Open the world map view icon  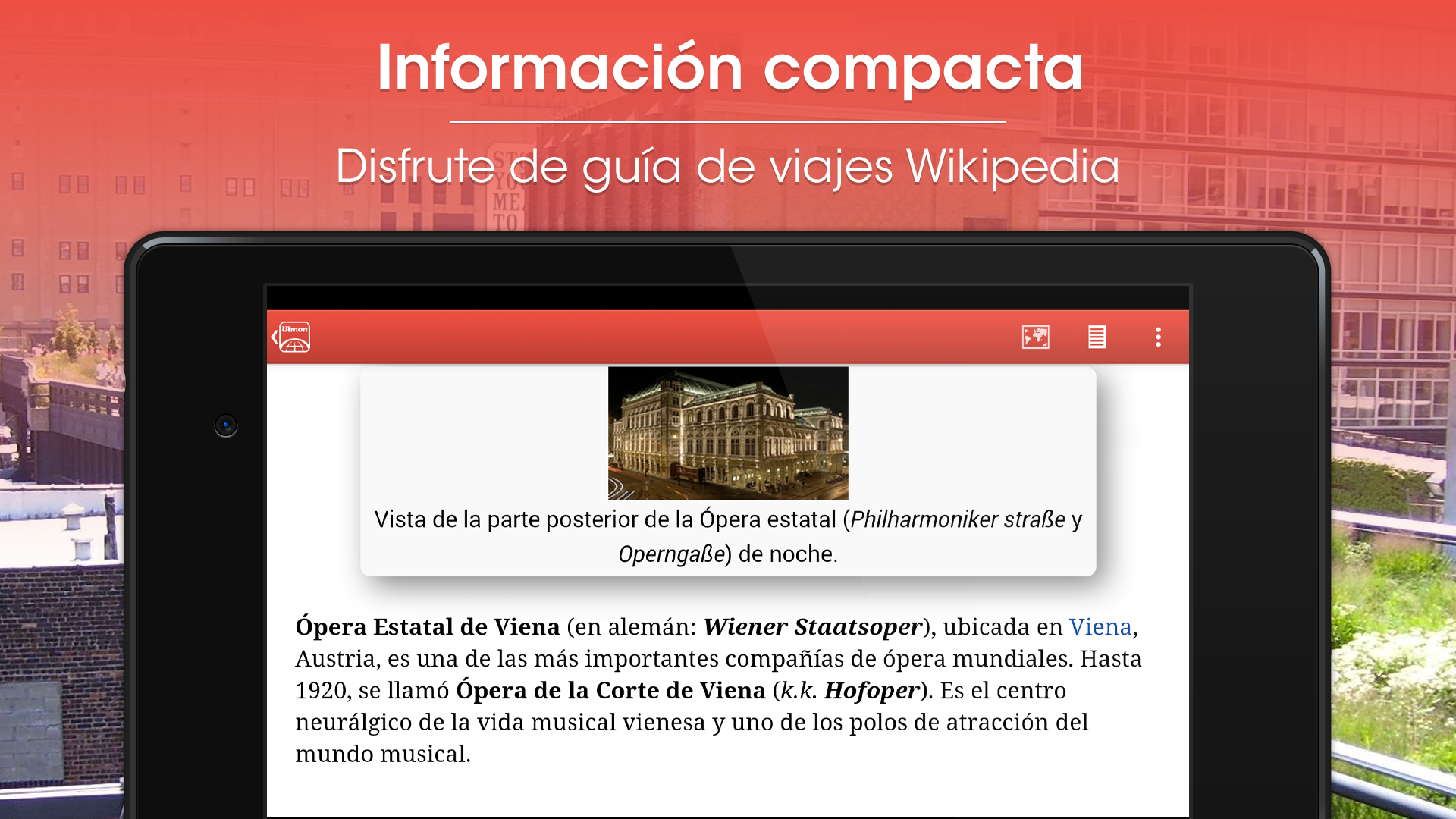point(1035,337)
